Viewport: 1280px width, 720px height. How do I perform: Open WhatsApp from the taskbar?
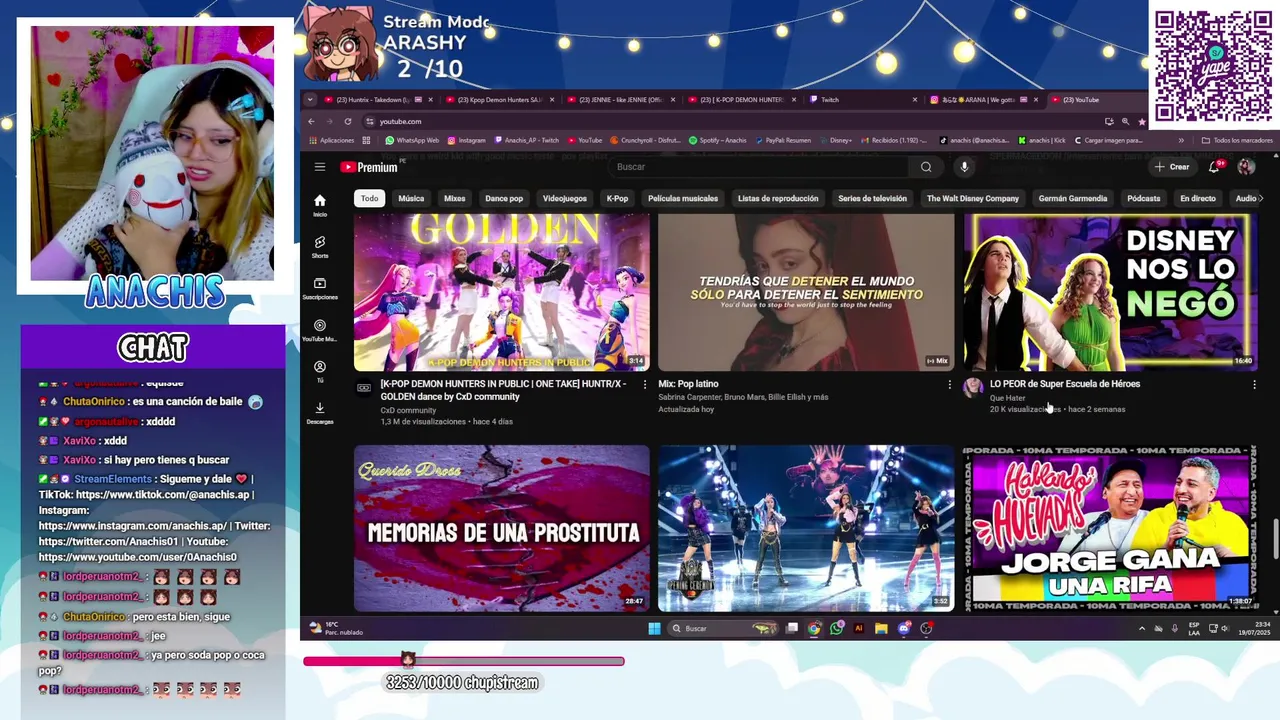[x=836, y=628]
